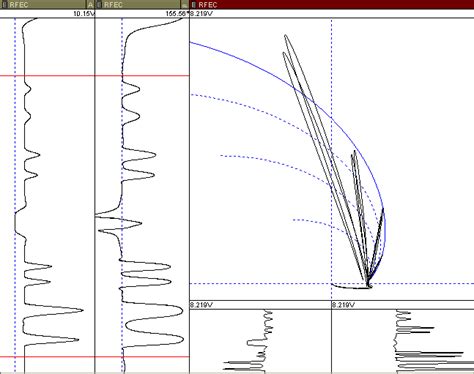474x374 pixels.
Task: Toggle the phase icon on second strip header
Action: pyautogui.click(x=185, y=4)
